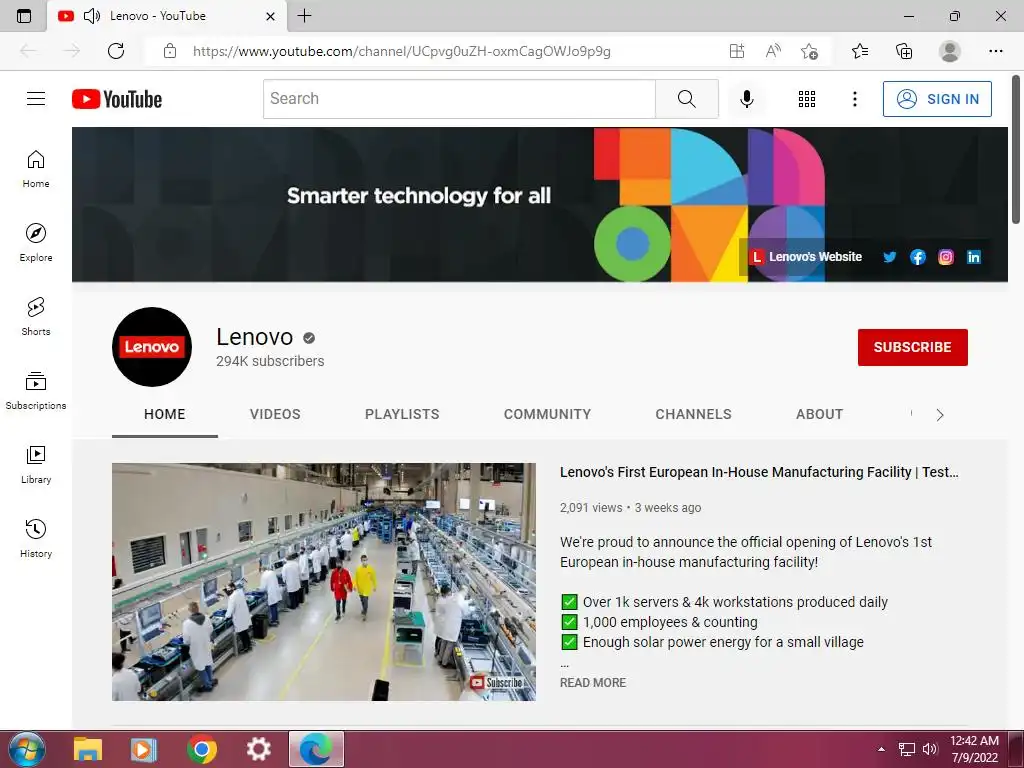Show more channel tabs with right chevron
This screenshot has height=768, width=1024.
pos(940,415)
